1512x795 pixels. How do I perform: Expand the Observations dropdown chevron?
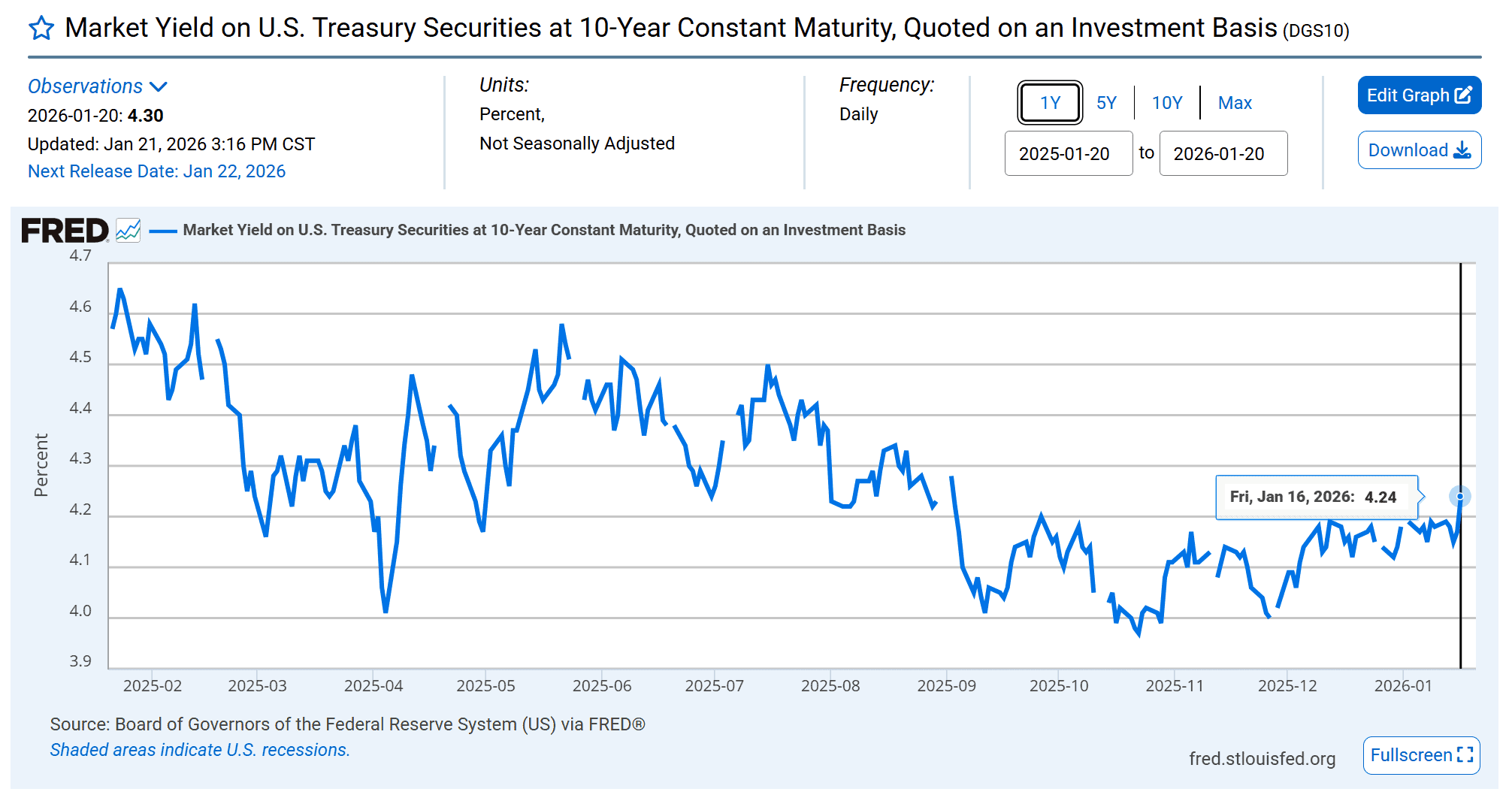coord(159,87)
